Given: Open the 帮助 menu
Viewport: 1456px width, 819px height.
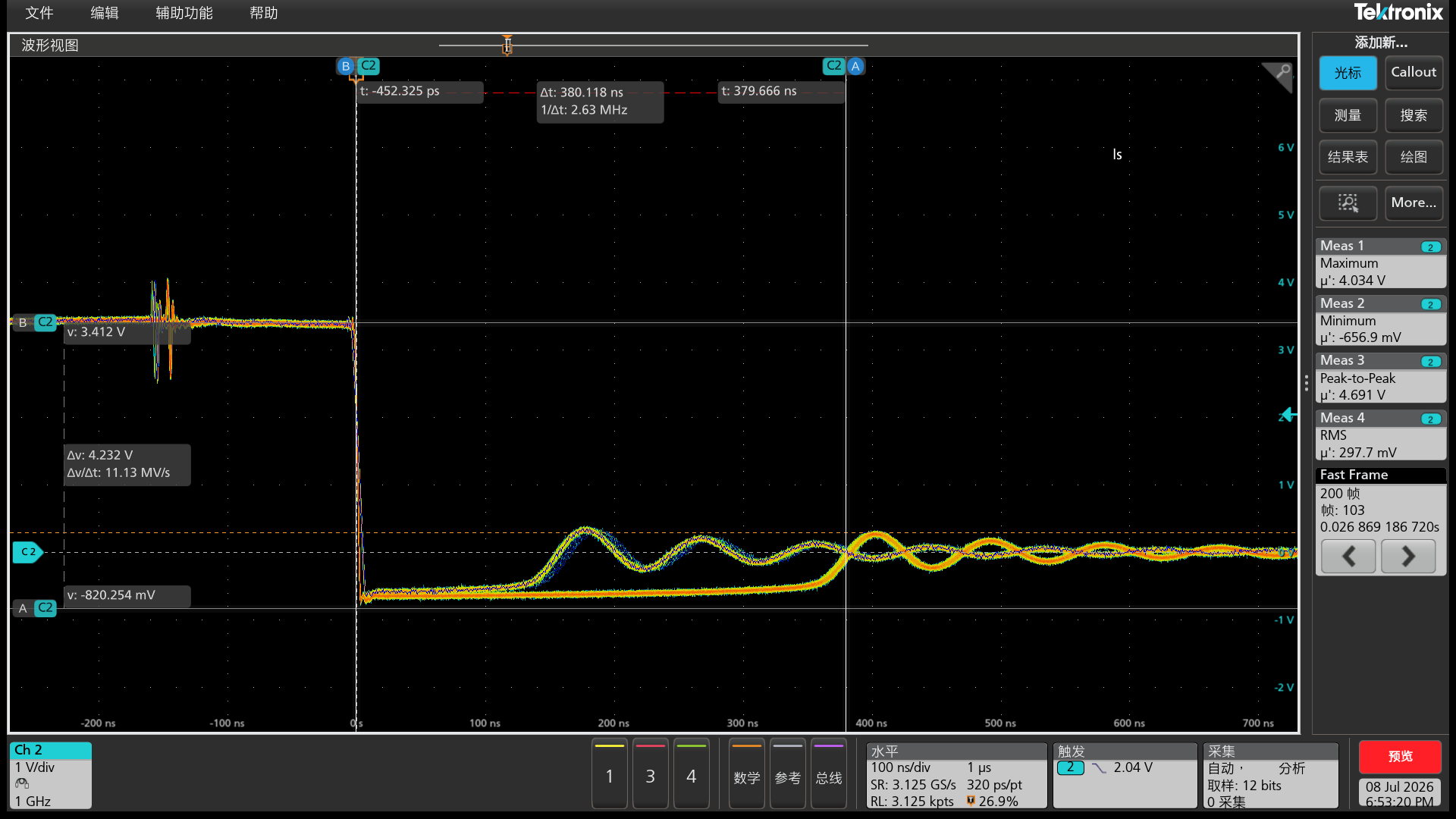Looking at the screenshot, I should pos(264,13).
